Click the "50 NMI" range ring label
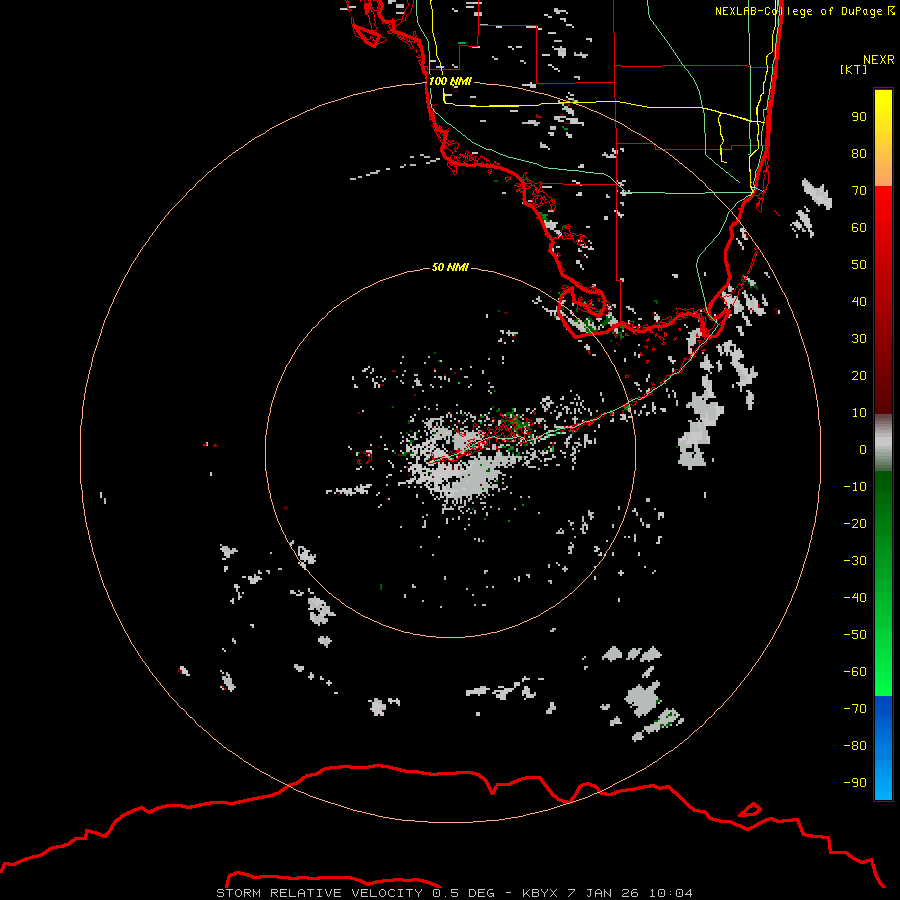The height and width of the screenshot is (900, 900). pyautogui.click(x=450, y=267)
